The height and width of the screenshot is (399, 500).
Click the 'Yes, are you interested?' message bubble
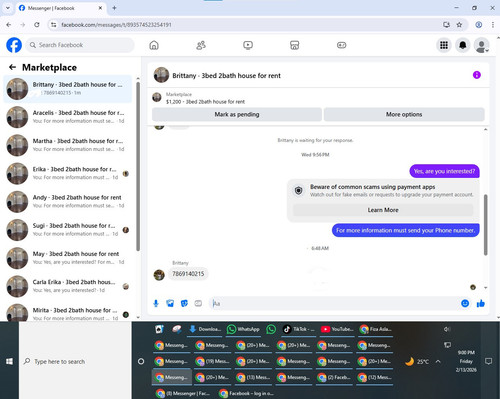click(x=444, y=171)
